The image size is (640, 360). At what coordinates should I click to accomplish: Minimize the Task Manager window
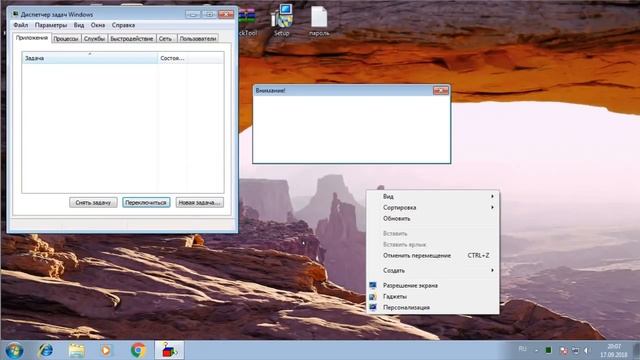(193, 14)
